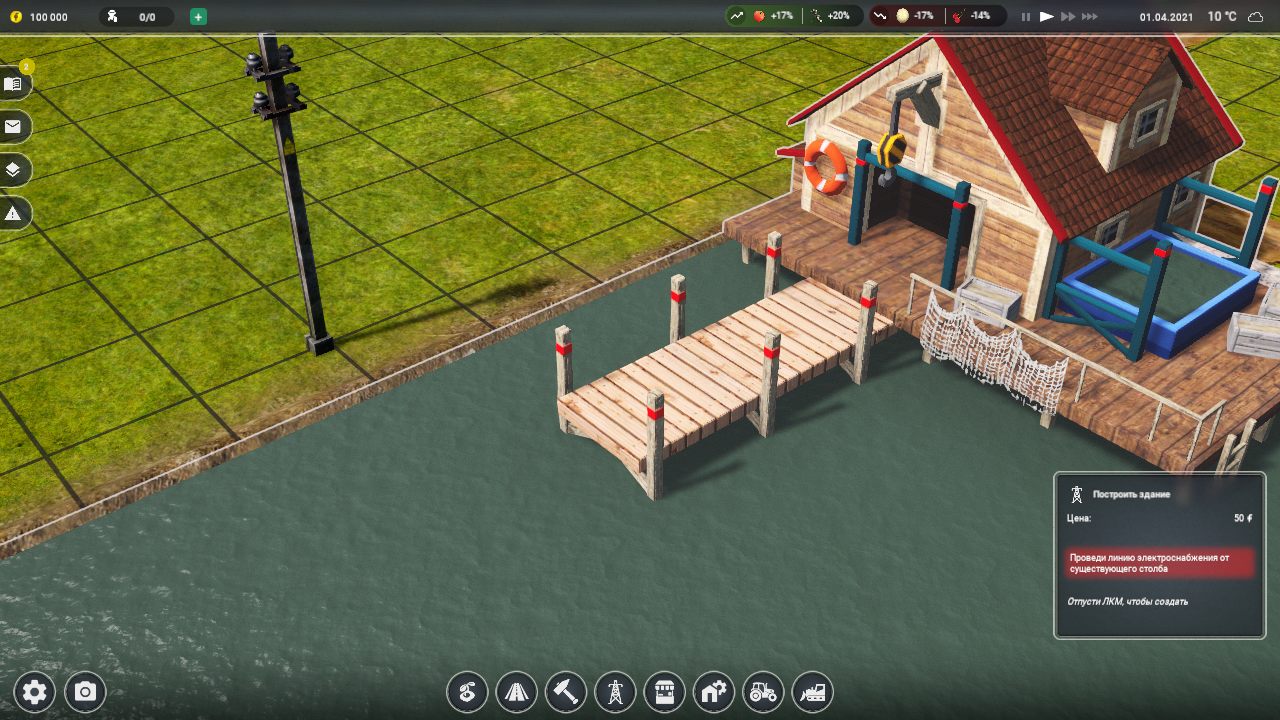Select the bulldozer demolish tool
Image resolution: width=1280 pixels, height=720 pixels.
click(x=813, y=691)
